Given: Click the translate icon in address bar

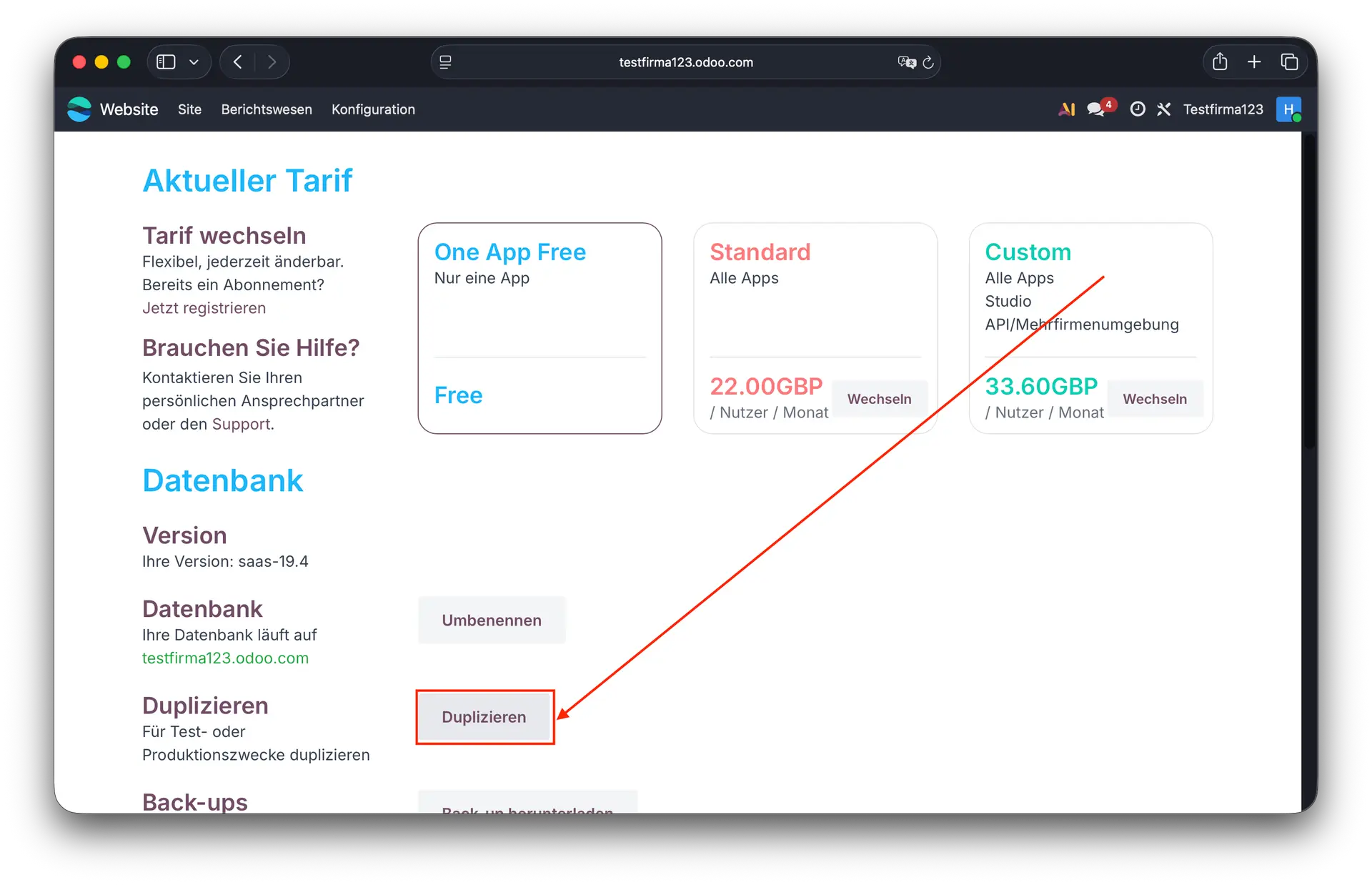Looking at the screenshot, I should [906, 62].
